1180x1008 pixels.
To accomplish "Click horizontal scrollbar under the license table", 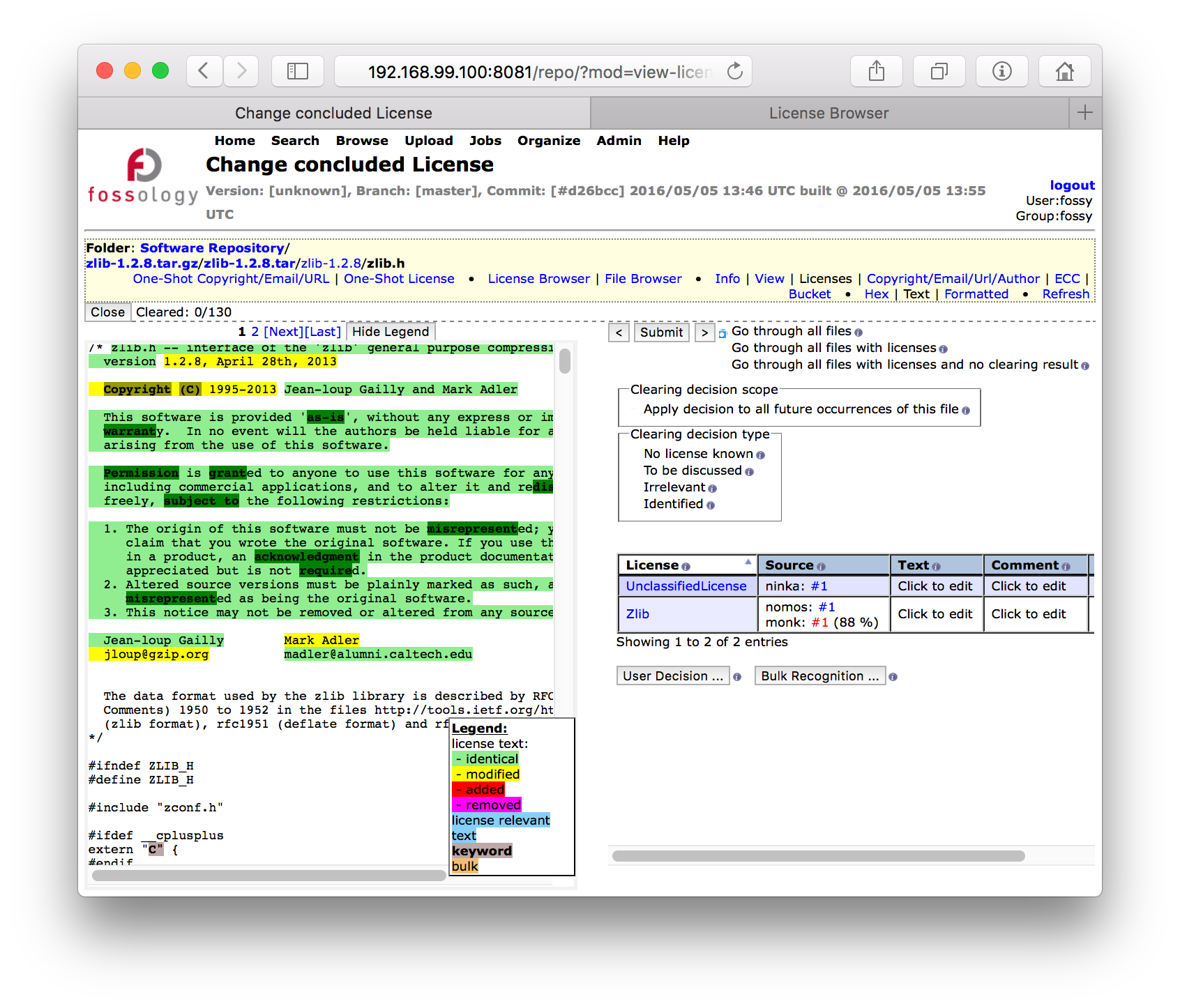I will coord(819,856).
